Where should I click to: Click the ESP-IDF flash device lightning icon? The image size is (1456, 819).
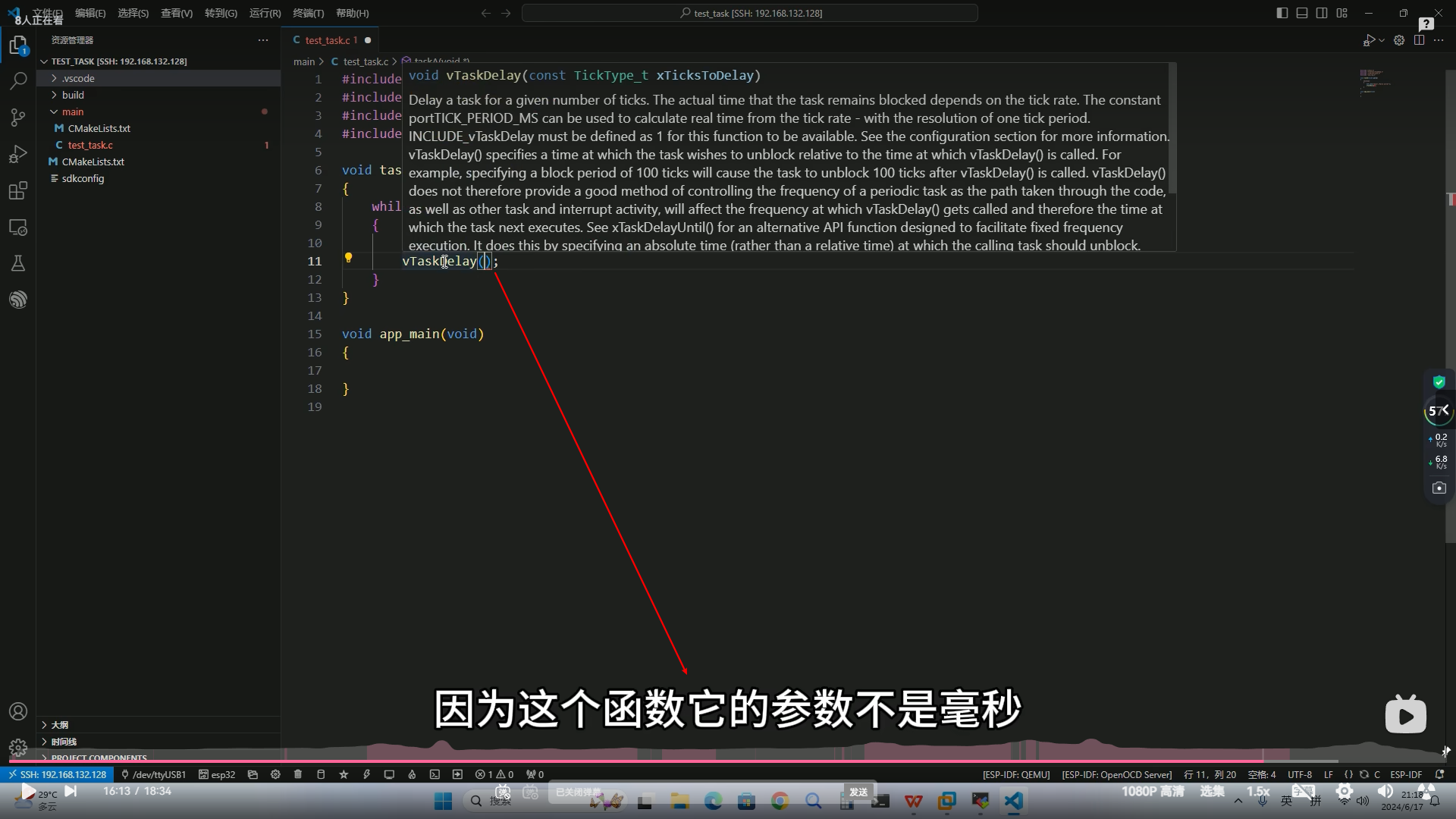tap(366, 774)
